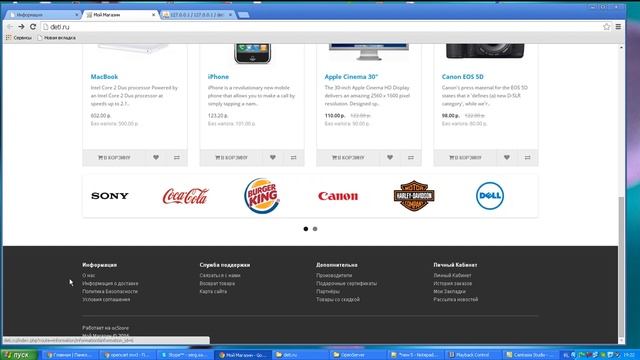Bookmark this page with the star icon

(x=607, y=27)
